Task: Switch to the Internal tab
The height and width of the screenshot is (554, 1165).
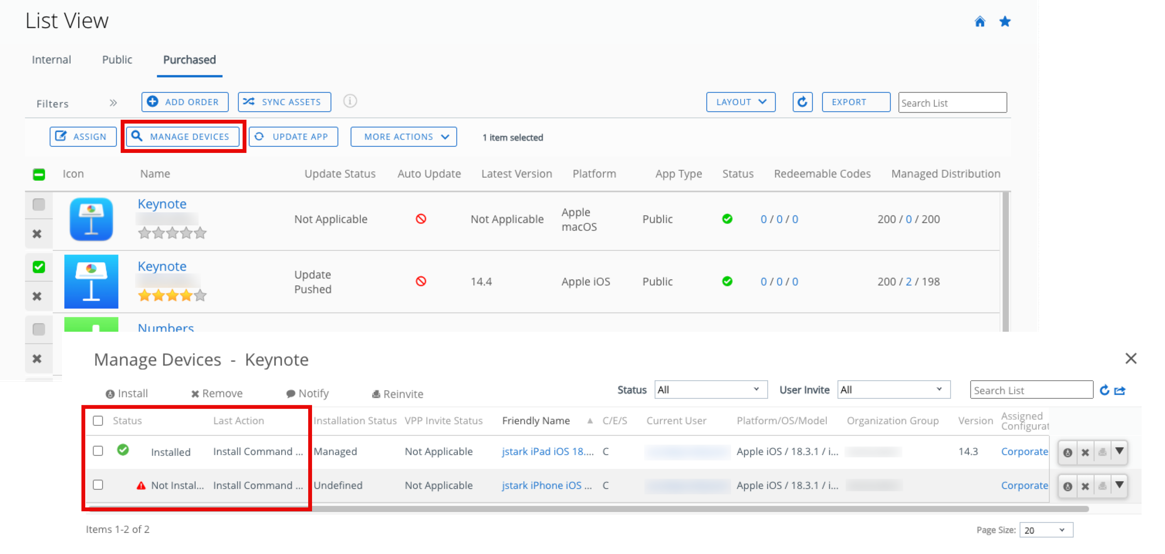Action: (x=51, y=60)
